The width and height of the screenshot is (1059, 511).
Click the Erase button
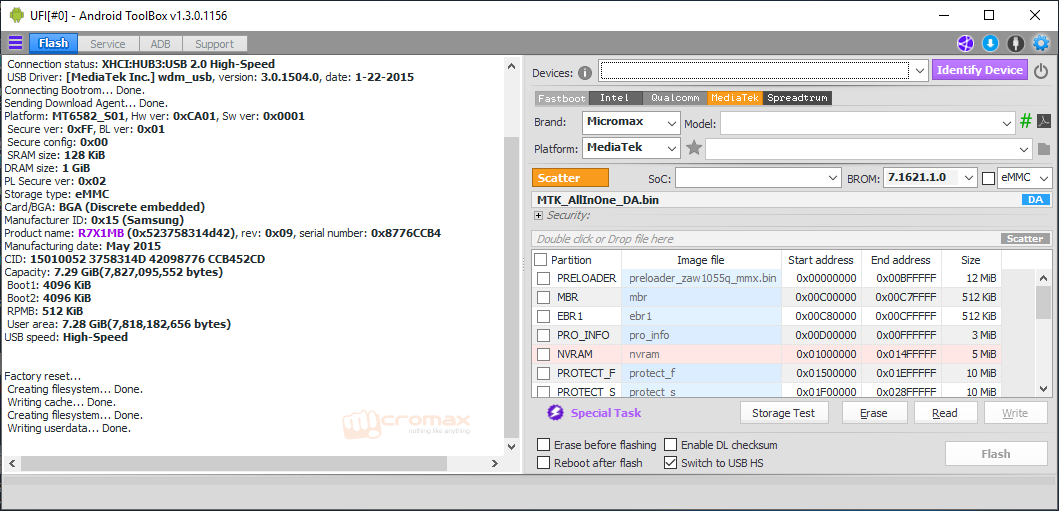click(874, 413)
